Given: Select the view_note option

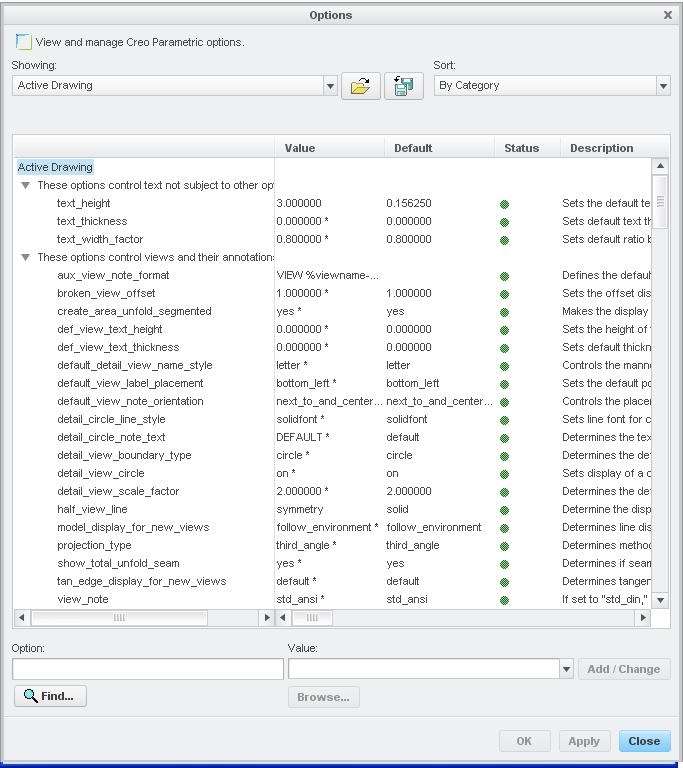Looking at the screenshot, I should [x=82, y=600].
